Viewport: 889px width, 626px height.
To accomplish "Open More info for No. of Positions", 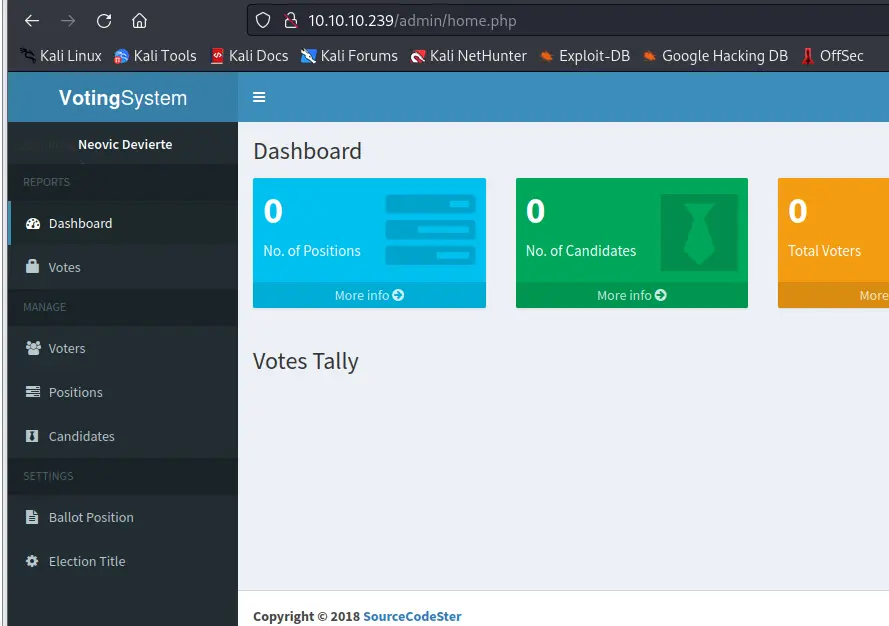I will [369, 295].
